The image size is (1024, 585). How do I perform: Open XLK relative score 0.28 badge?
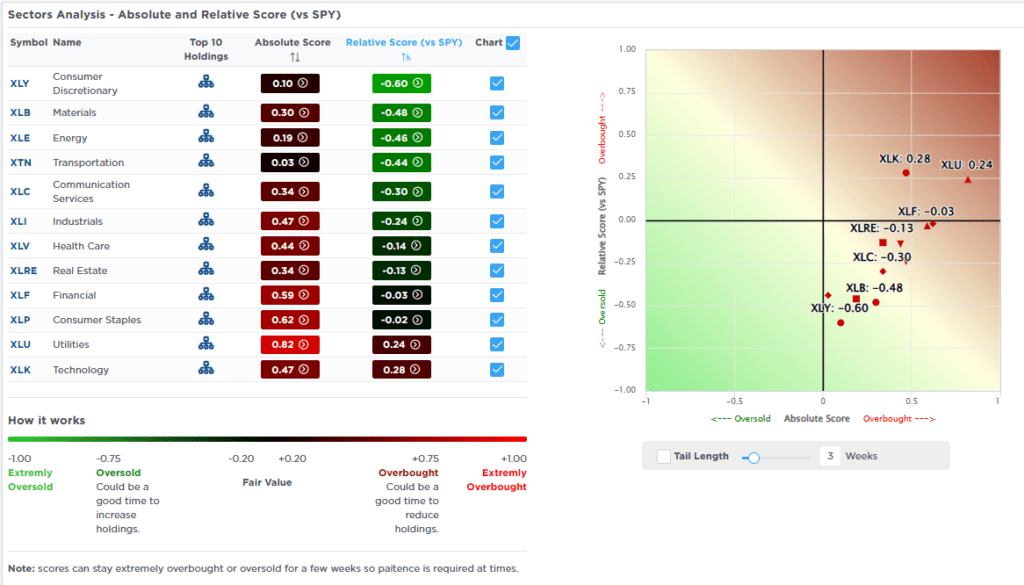click(x=402, y=370)
